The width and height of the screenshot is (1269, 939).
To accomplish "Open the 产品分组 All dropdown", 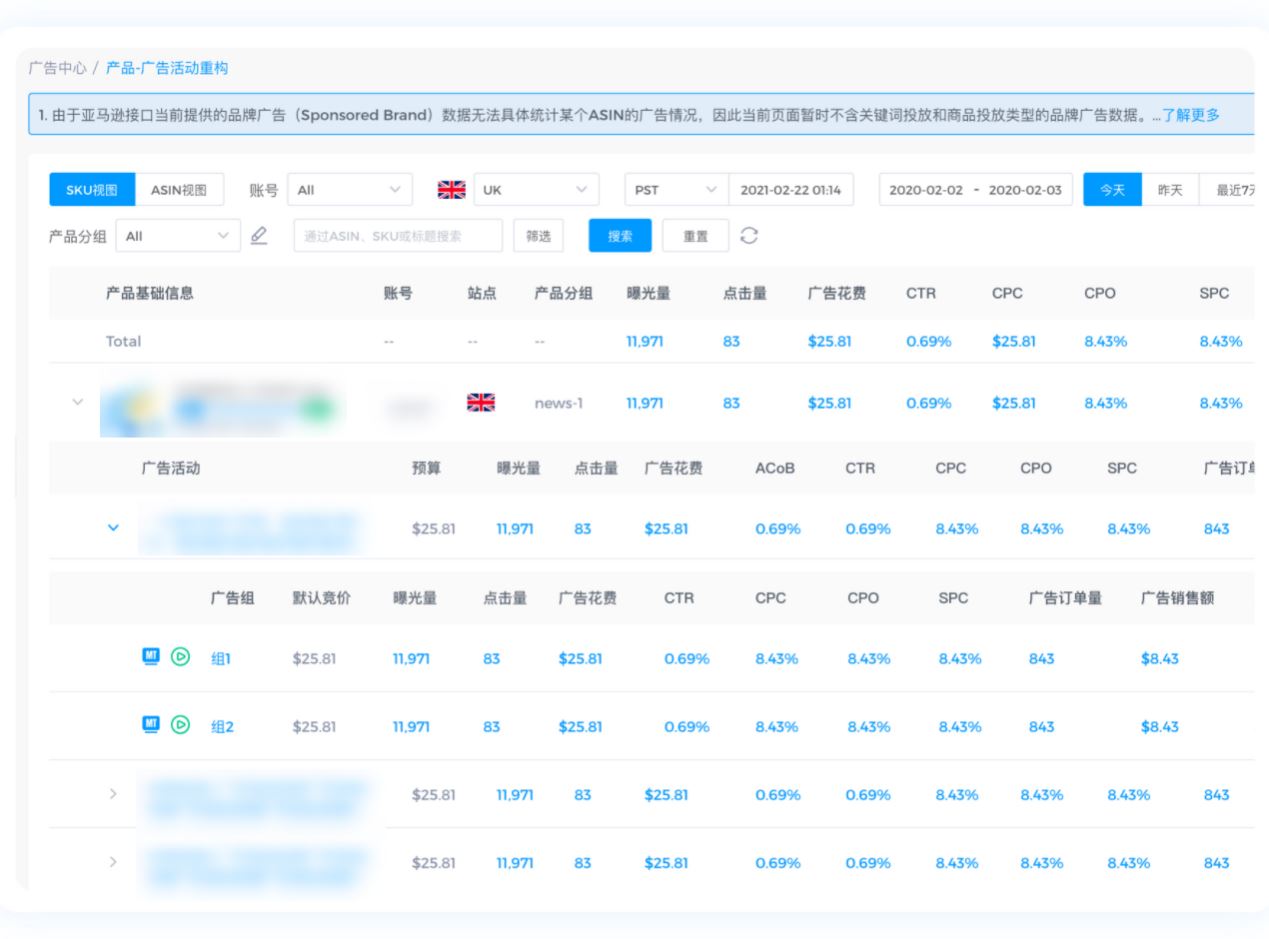I will pos(178,236).
